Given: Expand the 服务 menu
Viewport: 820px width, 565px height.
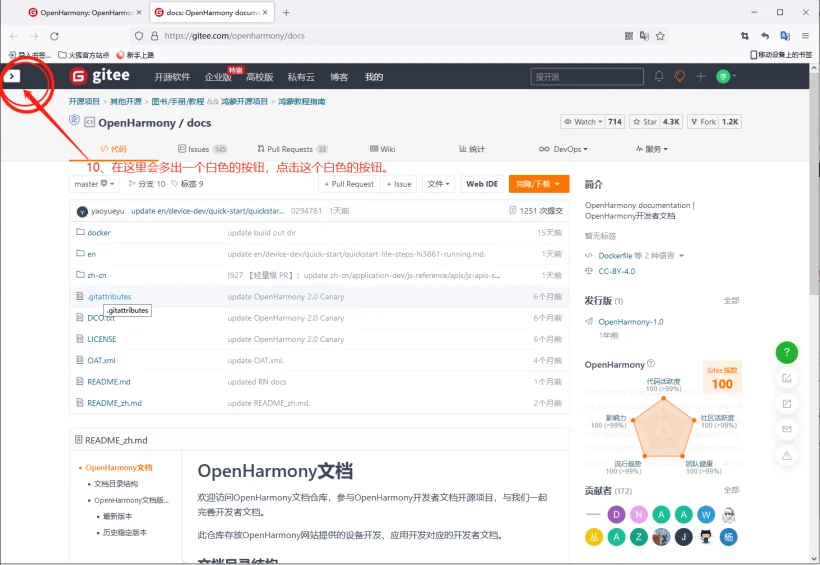Looking at the screenshot, I should [652, 149].
